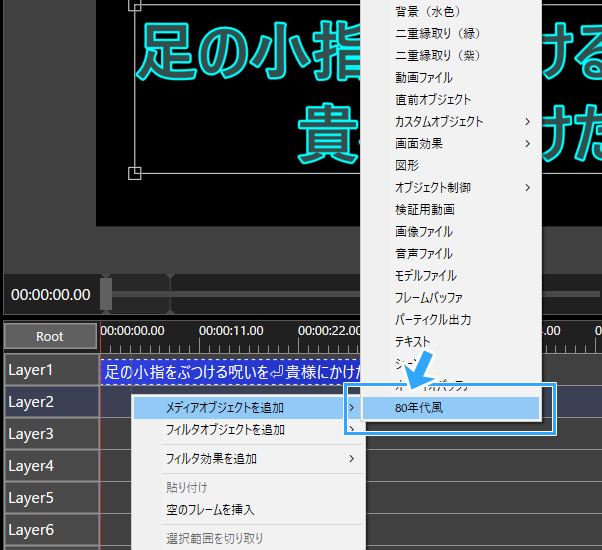This screenshot has height=550, width=602.
Task: Choose テキスト in the object submenu
Action: (413, 342)
